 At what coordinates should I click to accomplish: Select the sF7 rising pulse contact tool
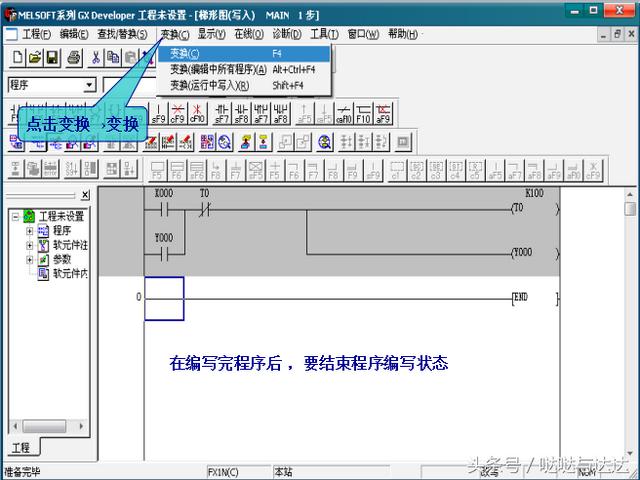tap(222, 113)
